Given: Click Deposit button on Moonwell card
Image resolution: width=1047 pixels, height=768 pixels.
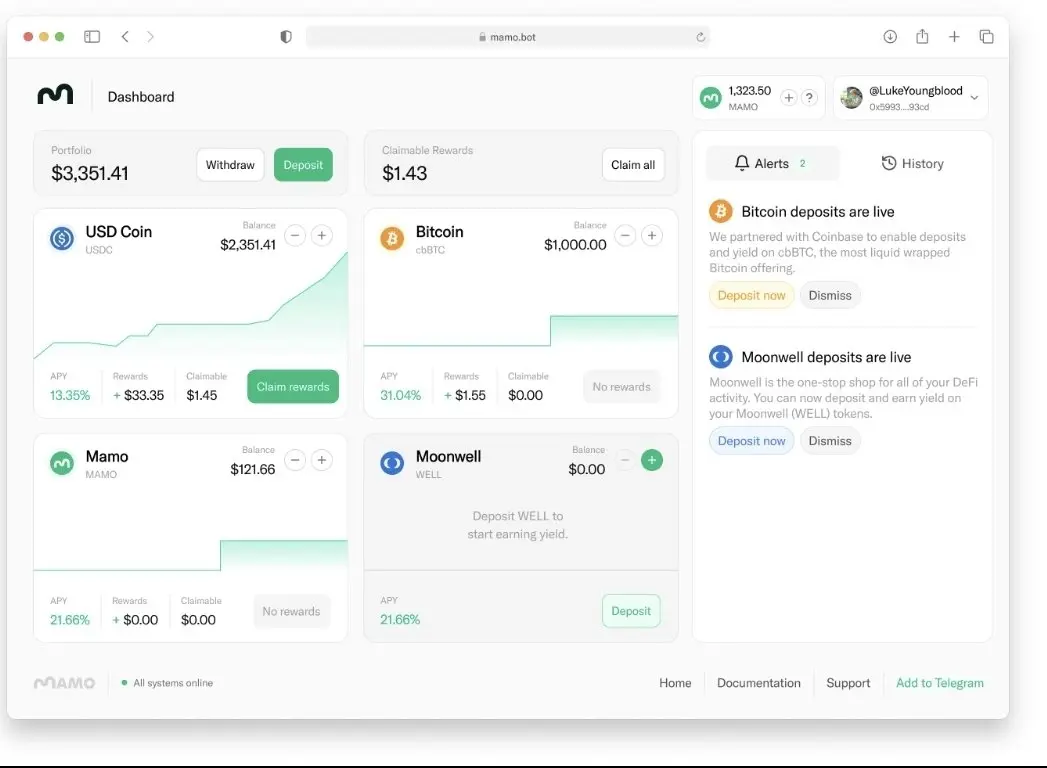Looking at the screenshot, I should (x=631, y=611).
